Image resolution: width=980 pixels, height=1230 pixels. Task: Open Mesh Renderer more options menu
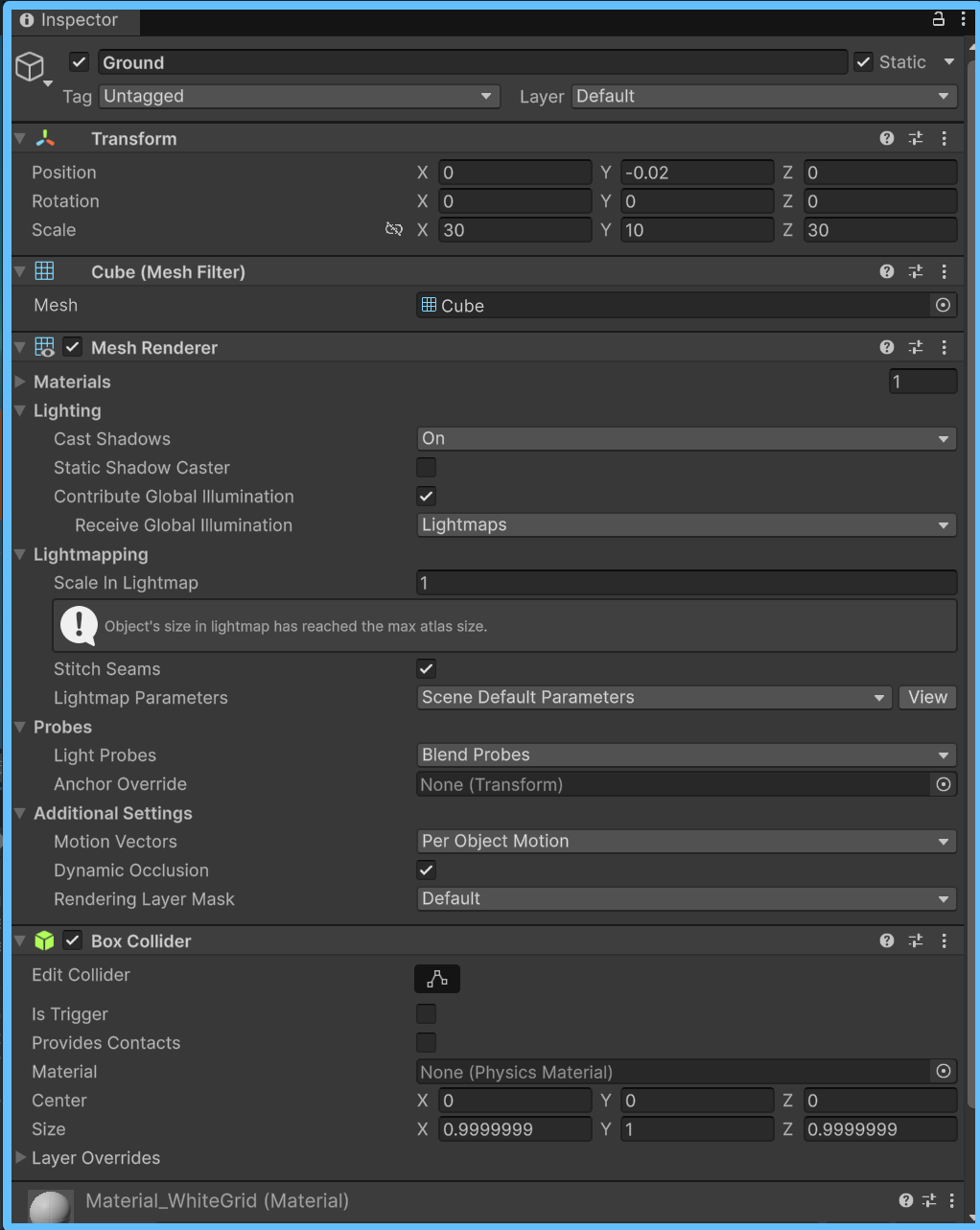coord(945,347)
